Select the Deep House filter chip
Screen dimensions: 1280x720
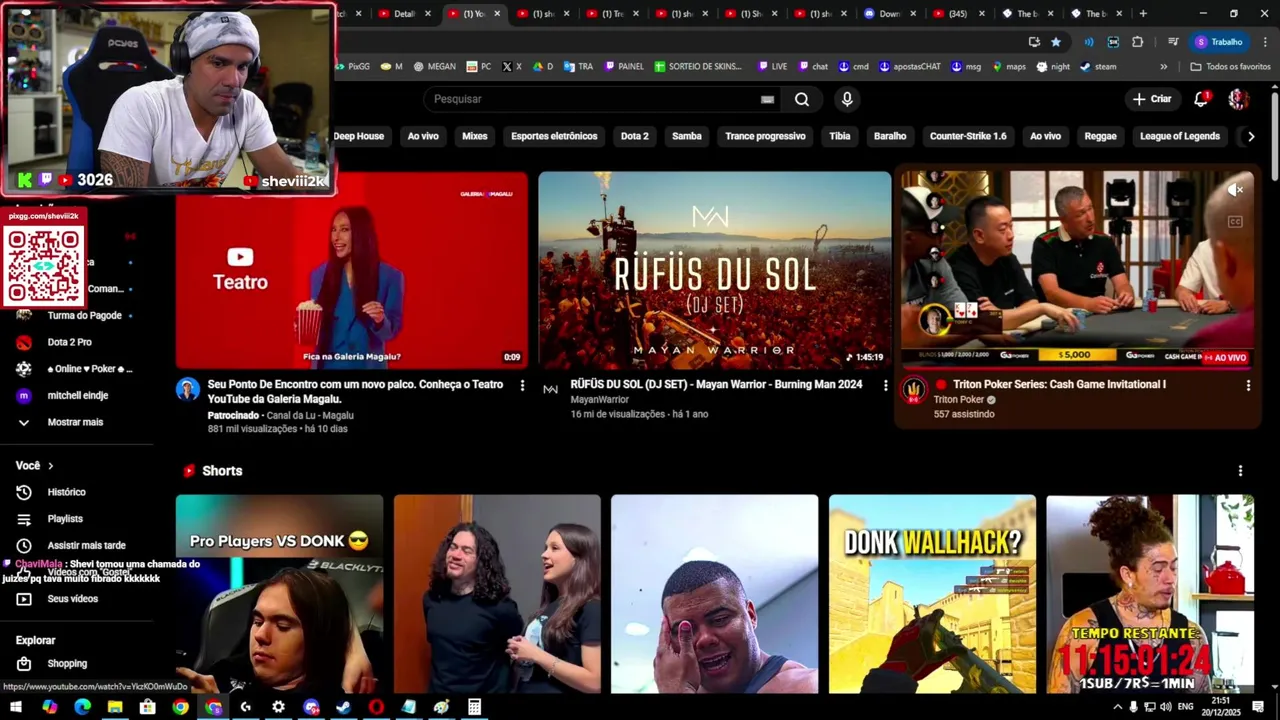358,136
